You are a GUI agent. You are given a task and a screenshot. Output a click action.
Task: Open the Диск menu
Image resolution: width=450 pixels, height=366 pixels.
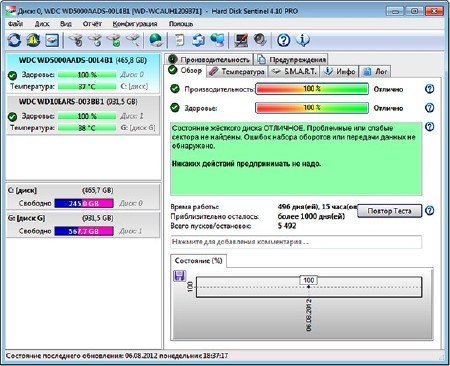(42, 24)
